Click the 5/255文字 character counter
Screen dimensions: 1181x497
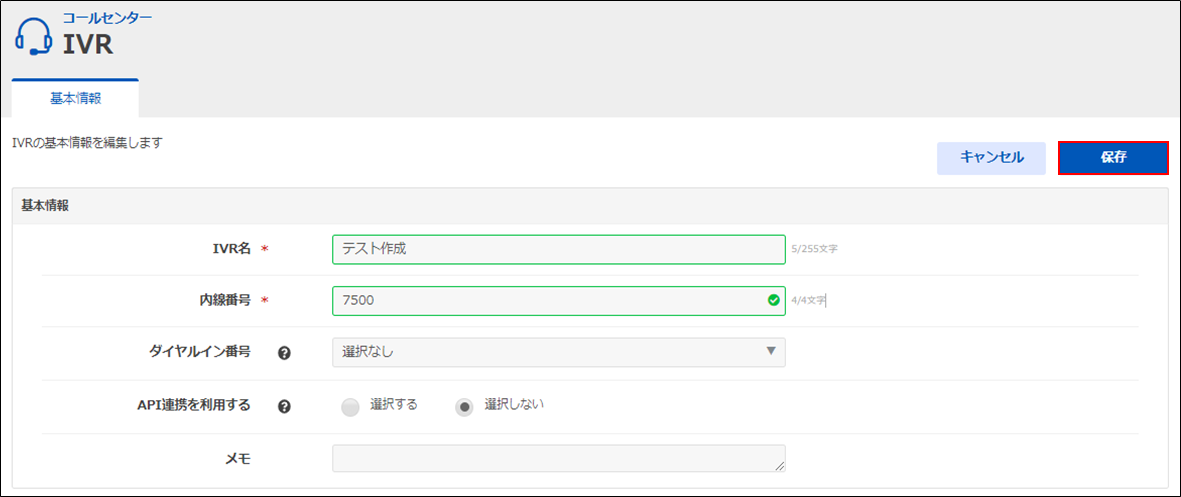tap(814, 249)
